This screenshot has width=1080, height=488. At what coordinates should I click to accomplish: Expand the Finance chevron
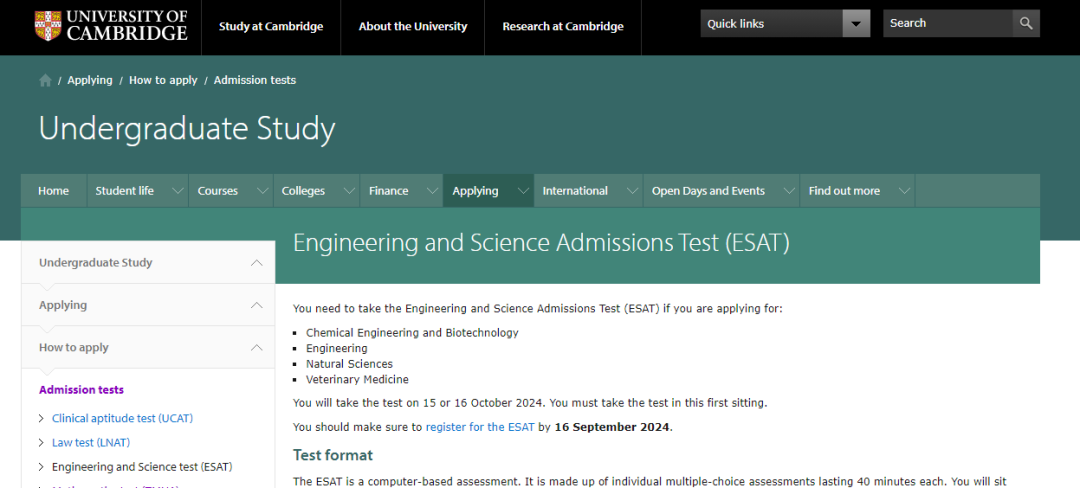433,191
